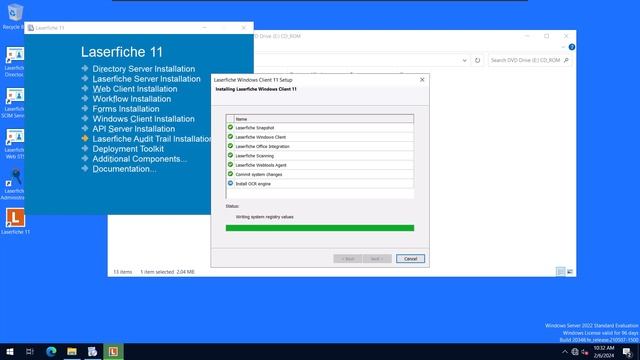Screen dimensions: 640x360
Task: Switch Explorer to large icons view
Action: click(570, 271)
